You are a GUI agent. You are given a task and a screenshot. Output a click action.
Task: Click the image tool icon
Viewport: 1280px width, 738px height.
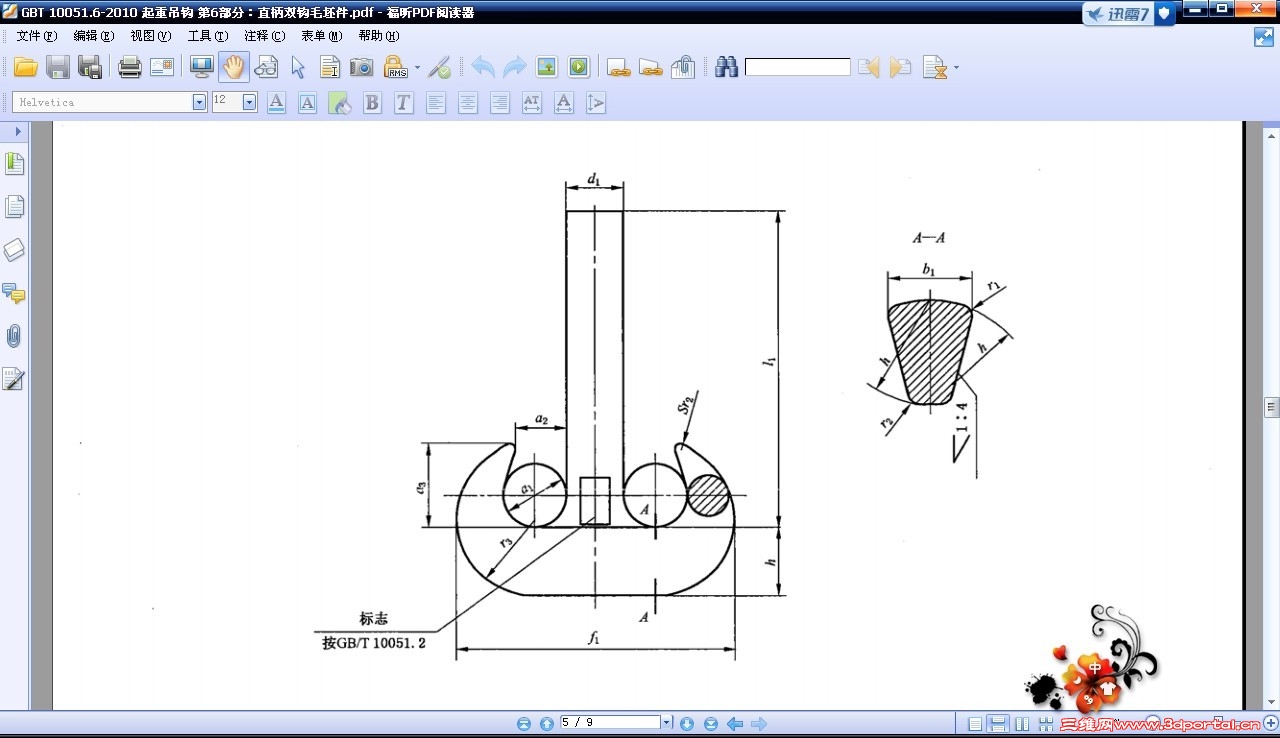pos(547,67)
